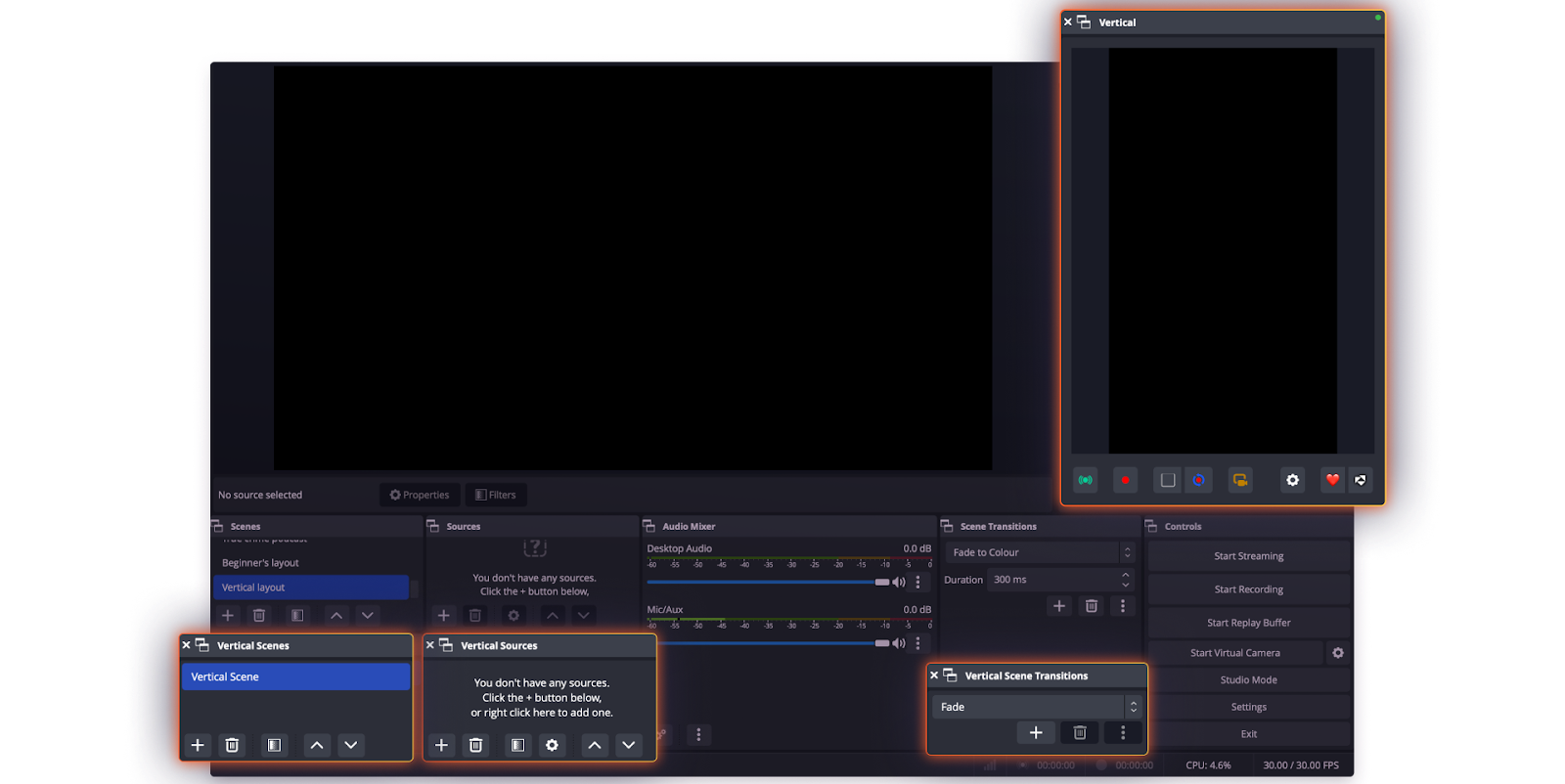This screenshot has height=784, width=1565.
Task: Open the Scene Transitions three-dot menu
Action: 1123,606
